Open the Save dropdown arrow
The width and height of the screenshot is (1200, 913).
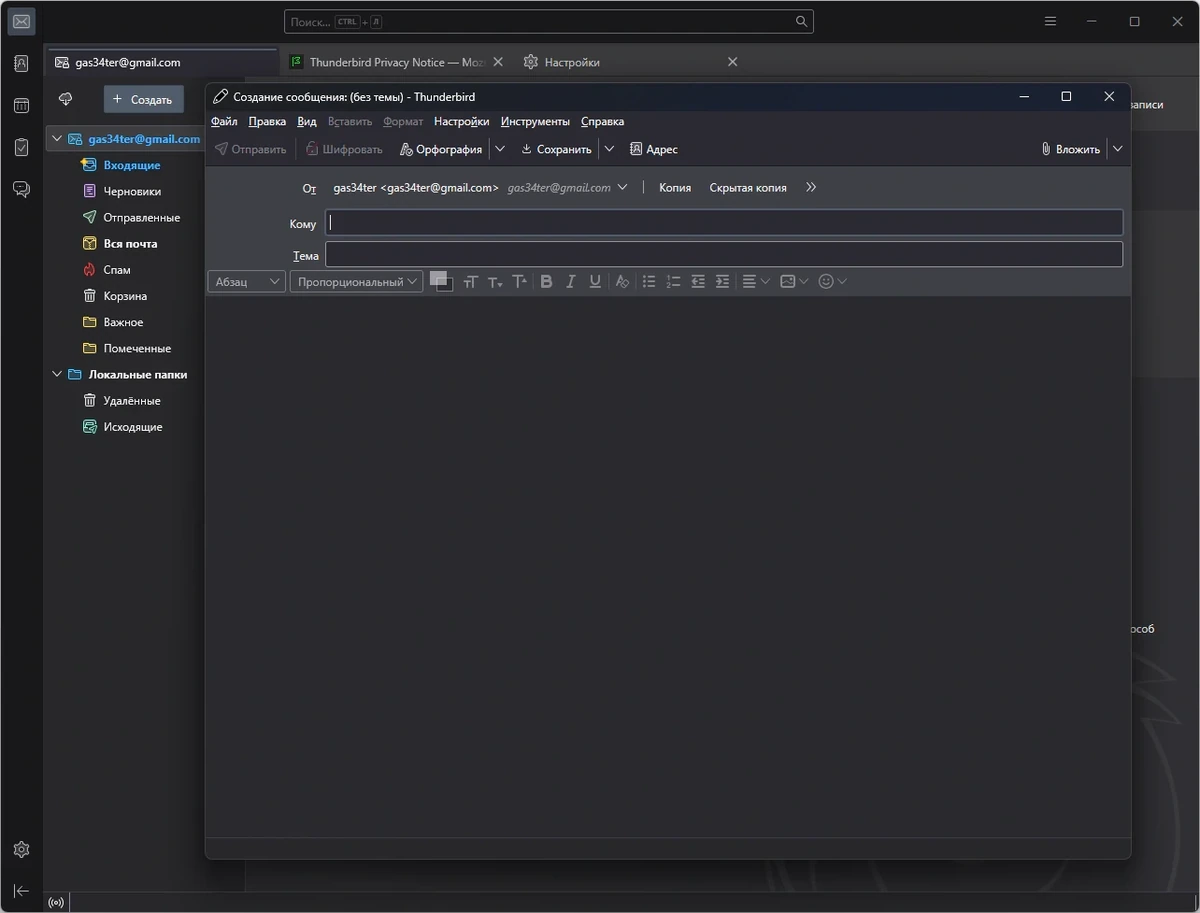pyautogui.click(x=609, y=149)
